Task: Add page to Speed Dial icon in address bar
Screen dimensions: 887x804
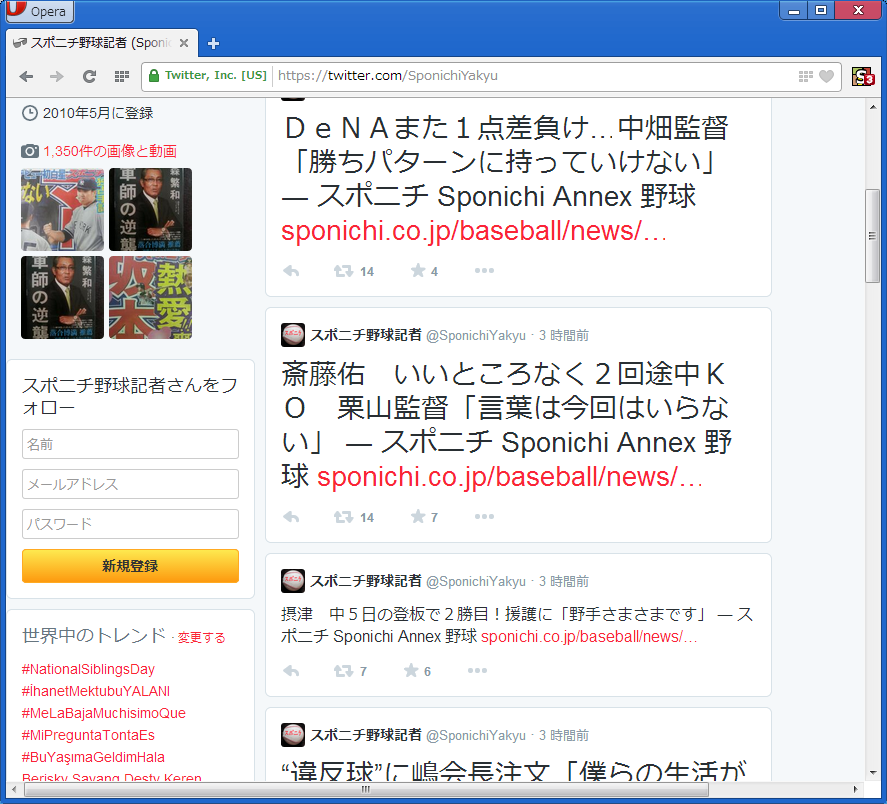Action: tap(806, 76)
